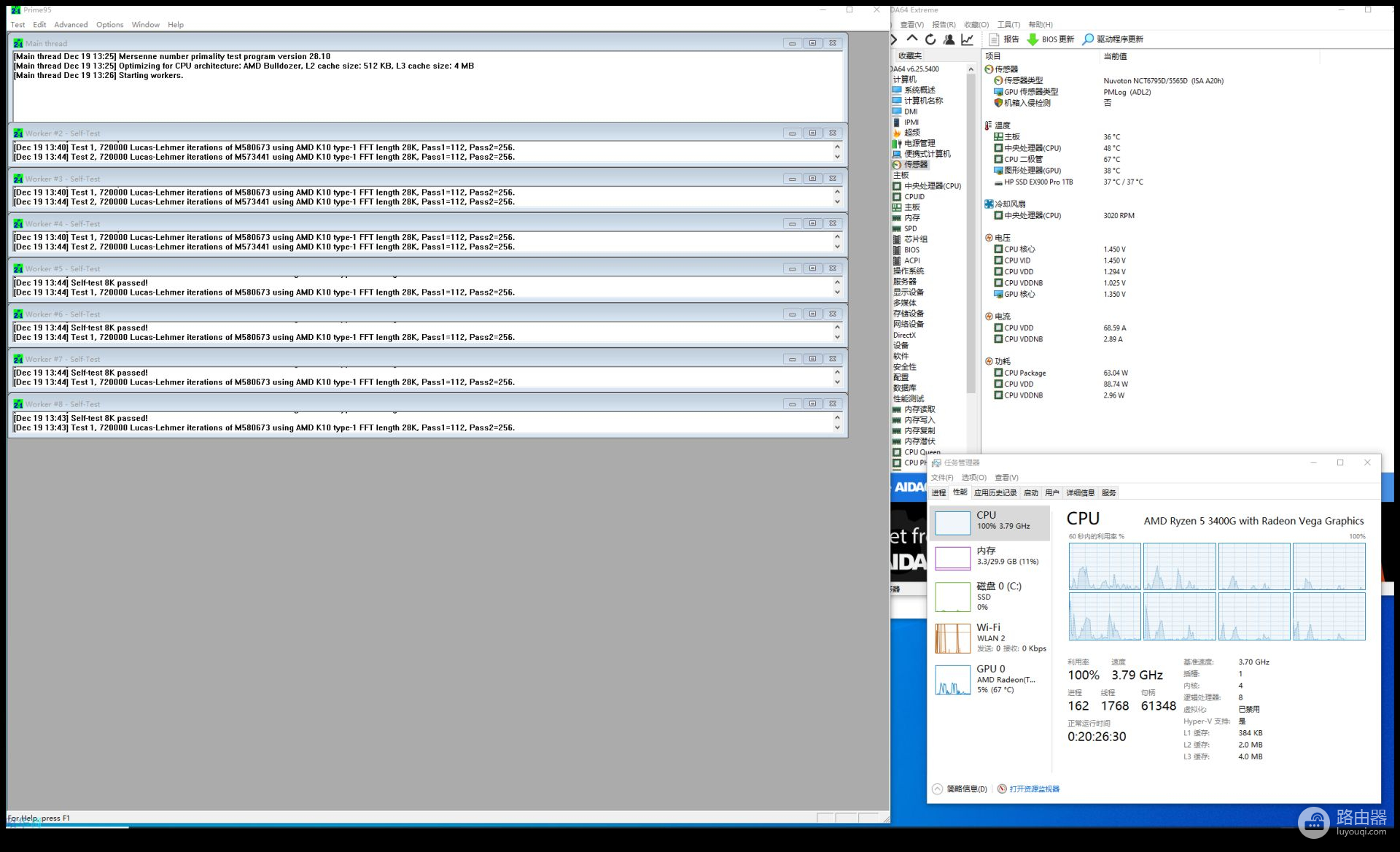Select 磁盘 0 (C:) in Task Manager sidebar
The height and width of the screenshot is (852, 1400).
pyautogui.click(x=990, y=596)
